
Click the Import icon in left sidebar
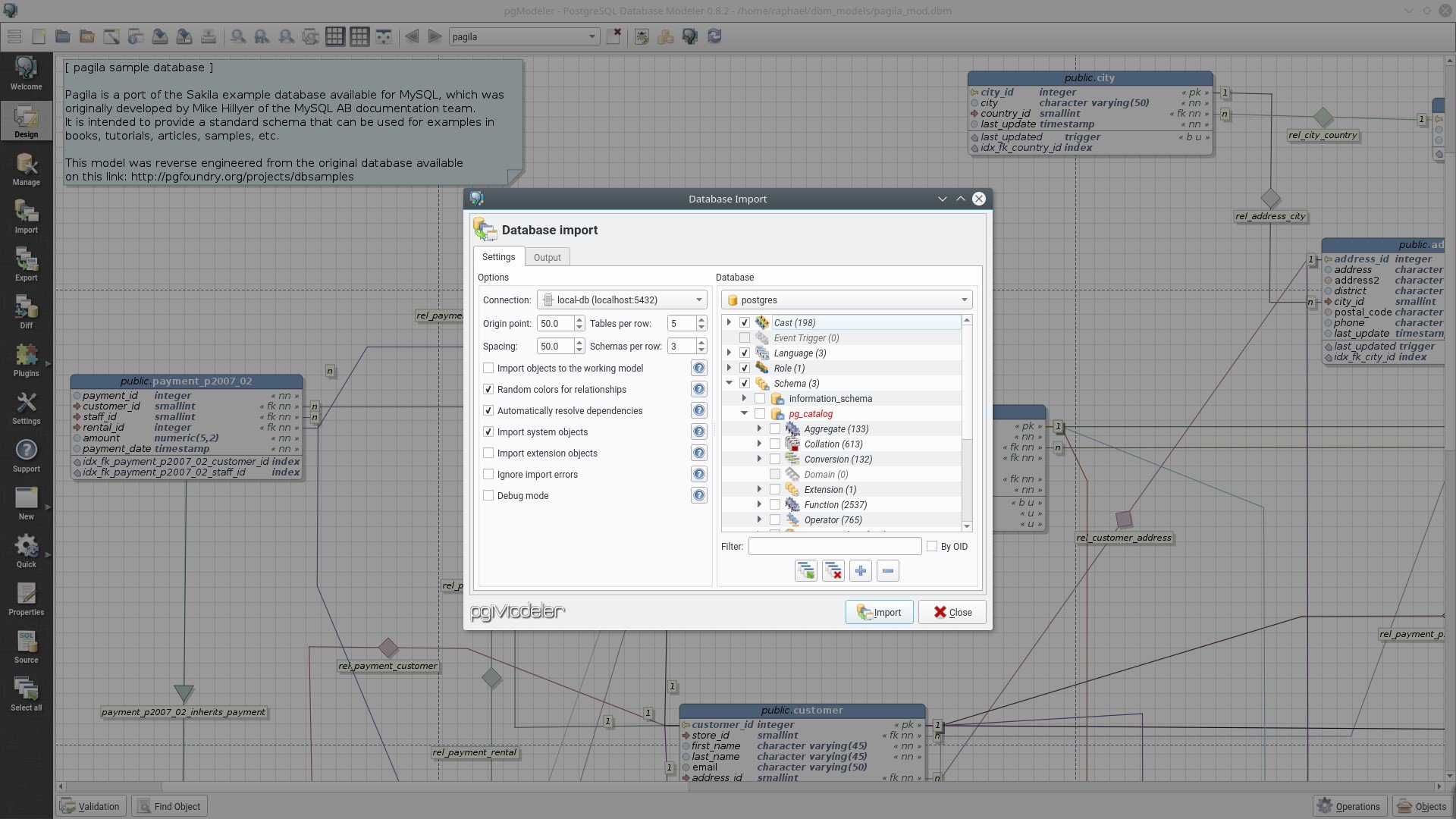coord(26,217)
